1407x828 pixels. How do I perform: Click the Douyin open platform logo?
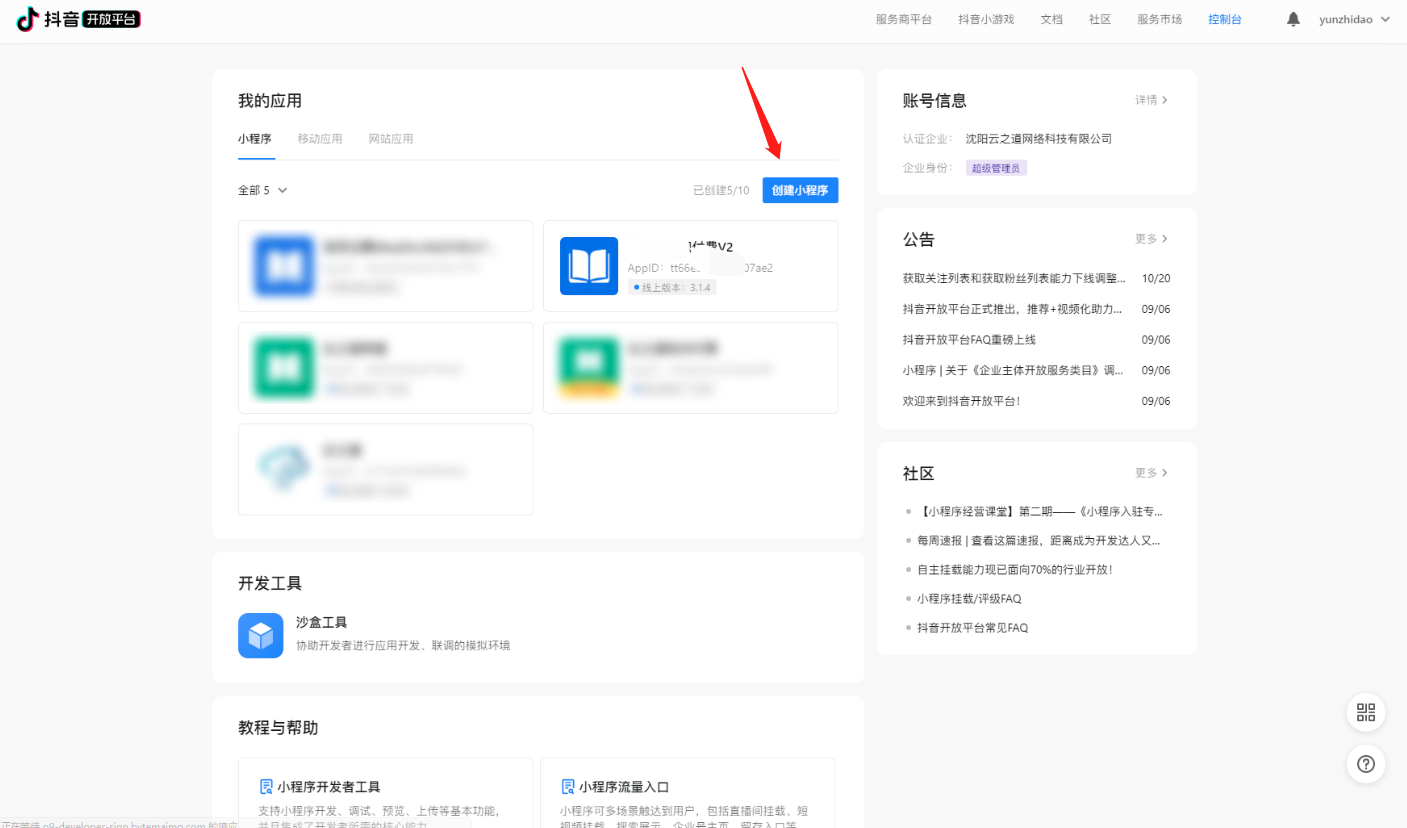click(x=78, y=19)
